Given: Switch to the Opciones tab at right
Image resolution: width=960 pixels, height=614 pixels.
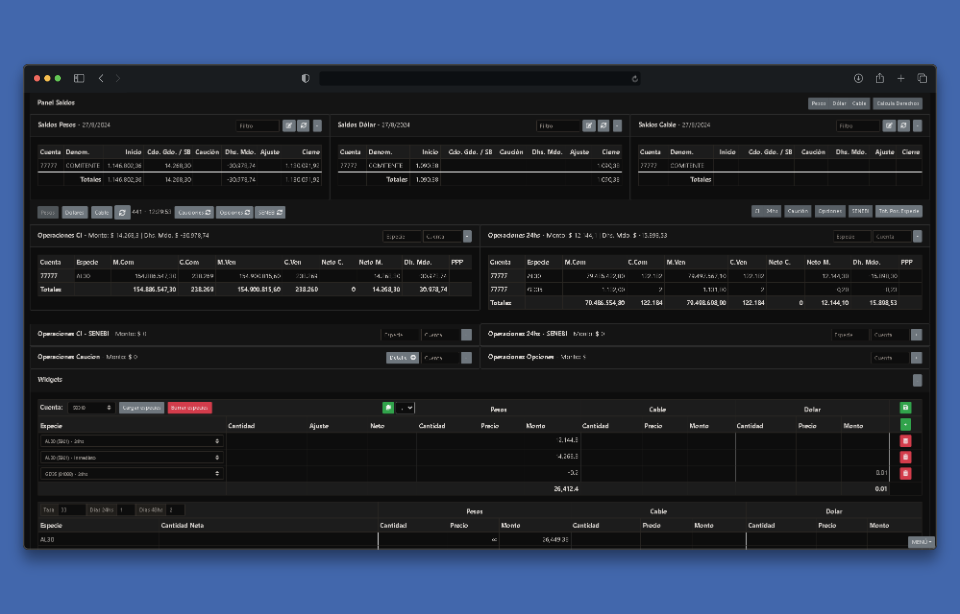Looking at the screenshot, I should point(830,211).
